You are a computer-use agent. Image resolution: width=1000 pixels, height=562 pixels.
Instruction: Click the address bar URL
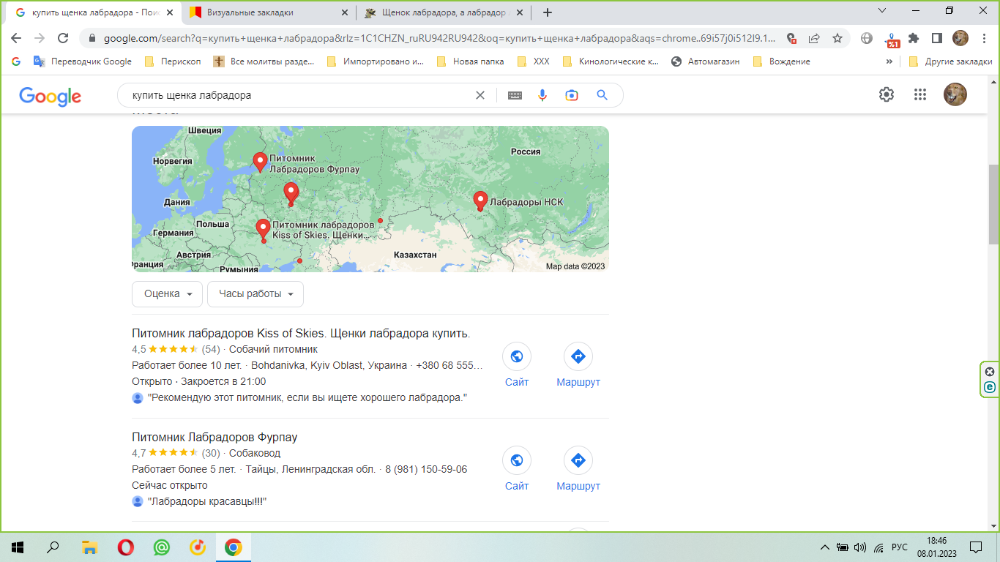[439, 38]
